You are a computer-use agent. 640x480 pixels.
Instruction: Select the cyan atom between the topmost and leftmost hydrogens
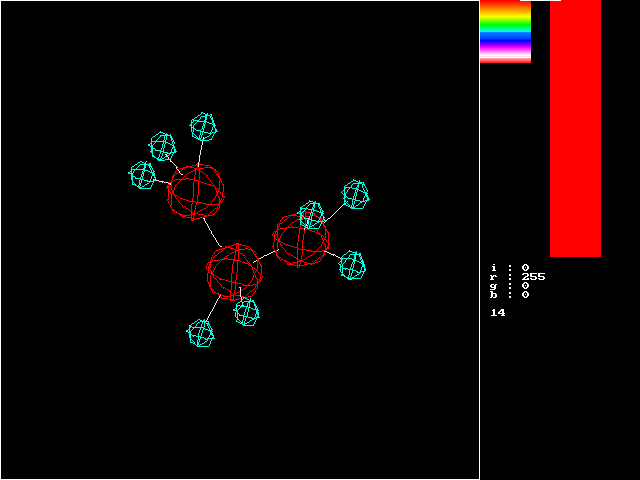pos(162,146)
